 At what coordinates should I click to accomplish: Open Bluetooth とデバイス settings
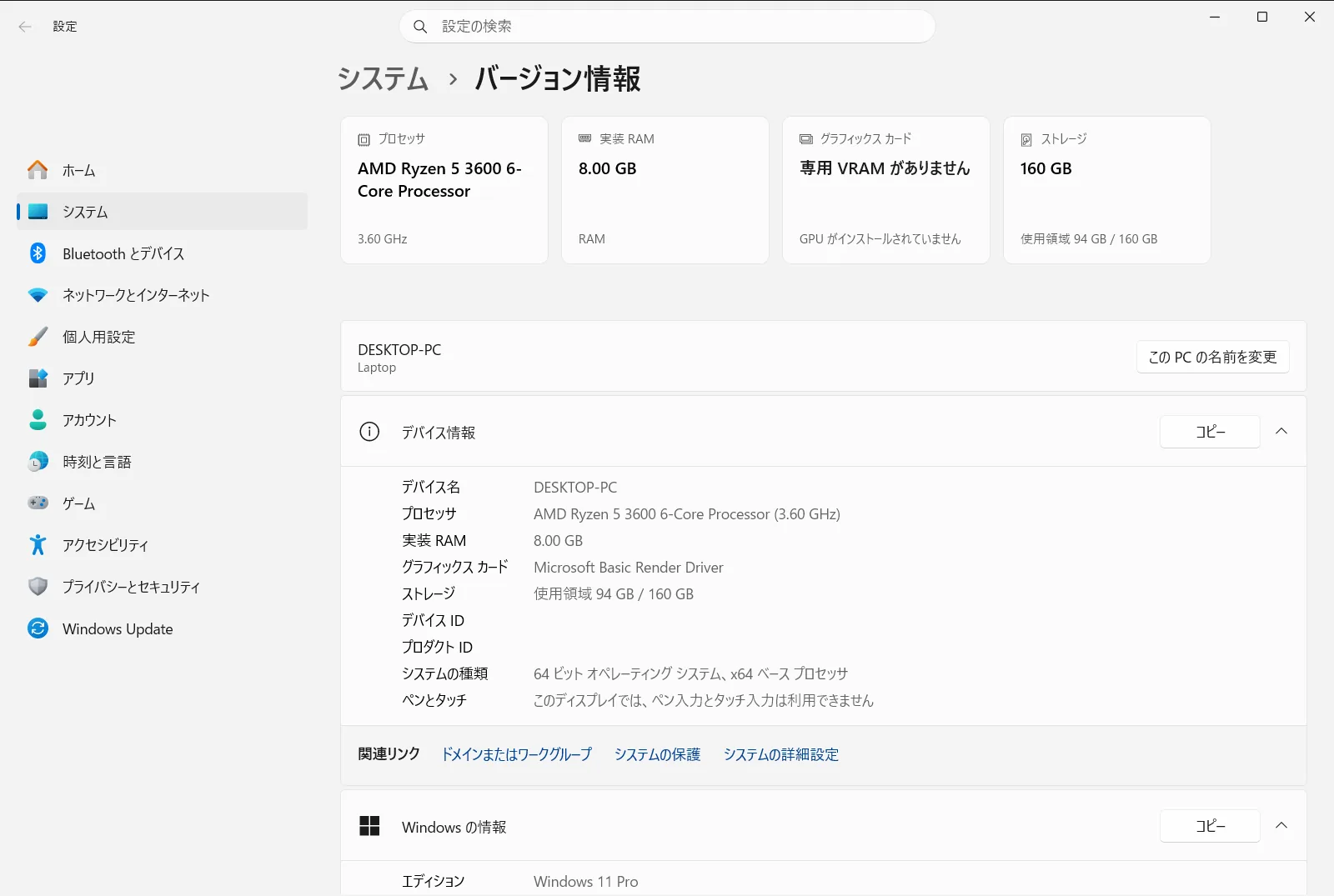pyautogui.click(x=162, y=253)
